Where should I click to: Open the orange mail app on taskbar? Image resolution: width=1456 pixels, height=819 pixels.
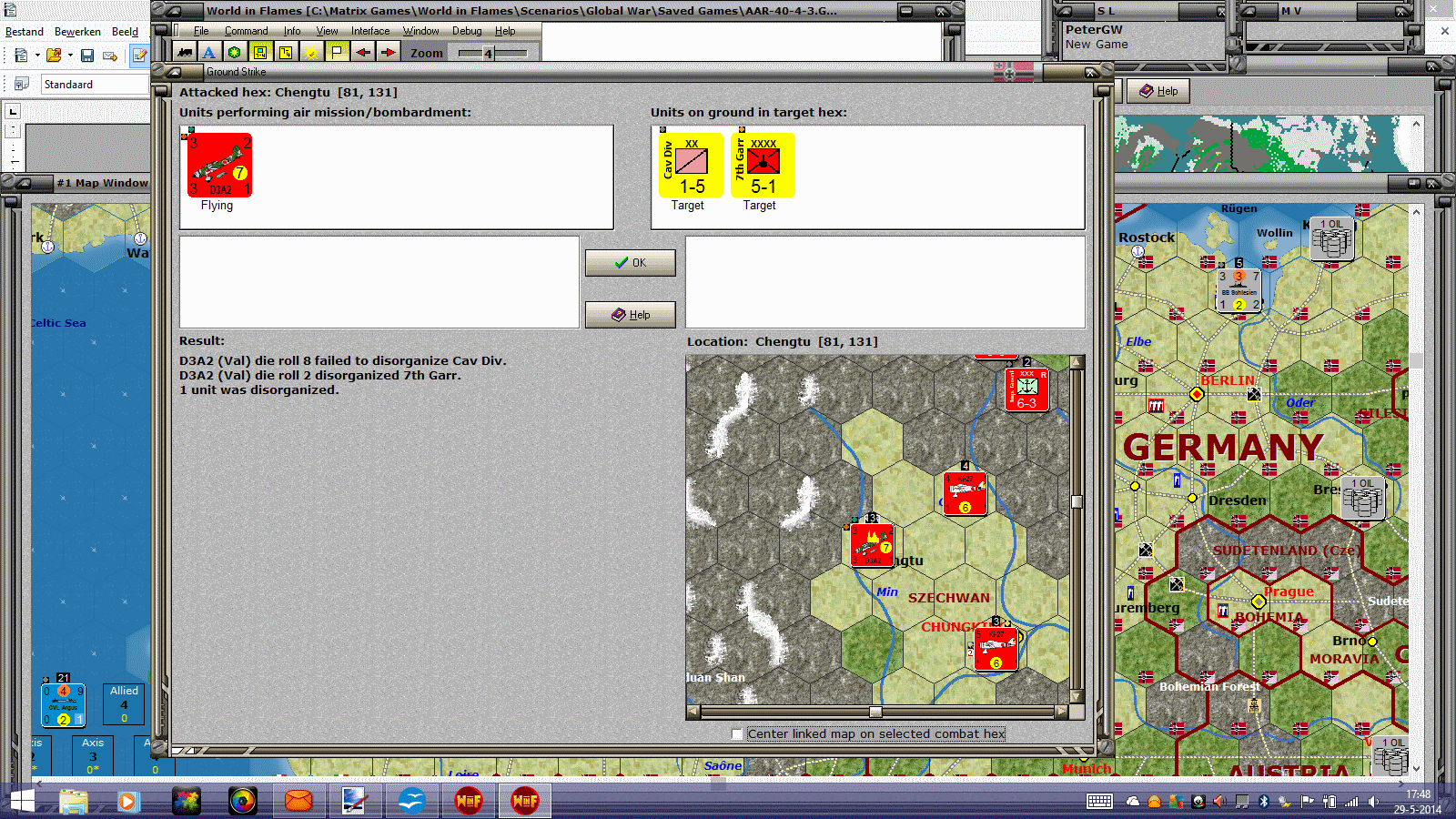coord(298,801)
